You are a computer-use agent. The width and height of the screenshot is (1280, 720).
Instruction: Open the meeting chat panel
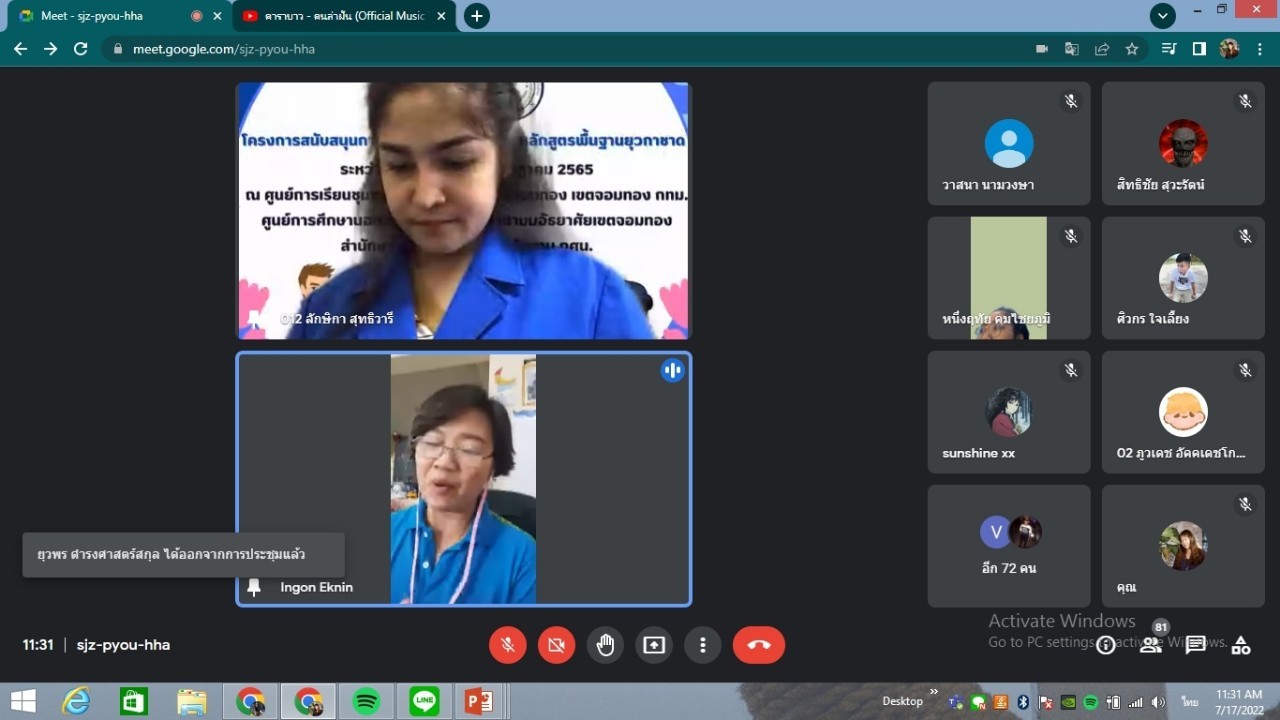(1195, 646)
